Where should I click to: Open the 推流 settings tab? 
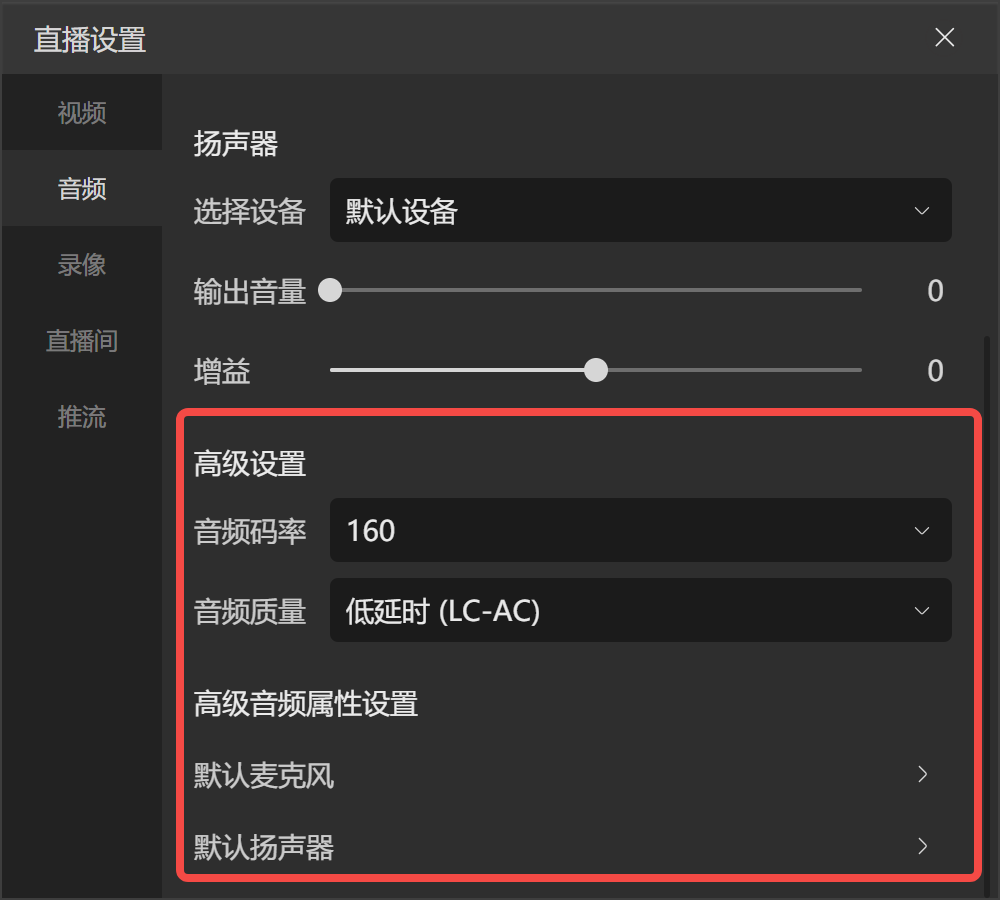[x=82, y=417]
